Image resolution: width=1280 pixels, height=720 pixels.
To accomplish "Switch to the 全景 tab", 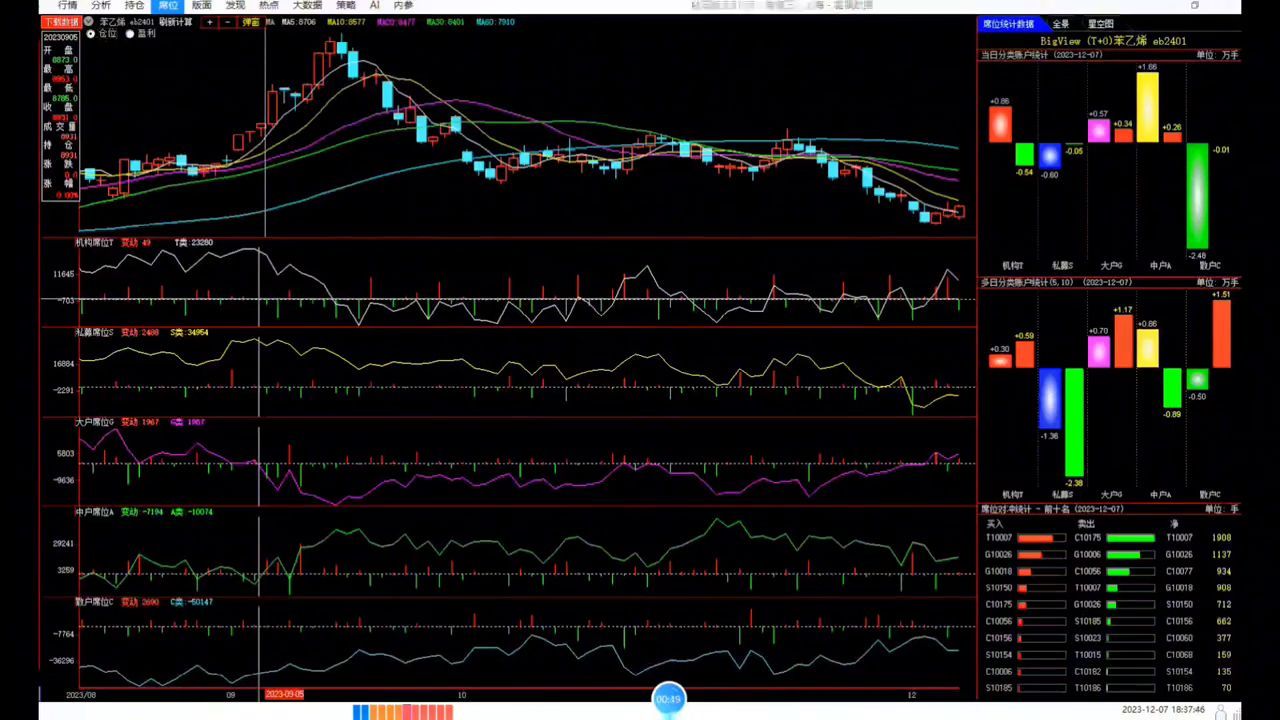I will [x=1061, y=24].
